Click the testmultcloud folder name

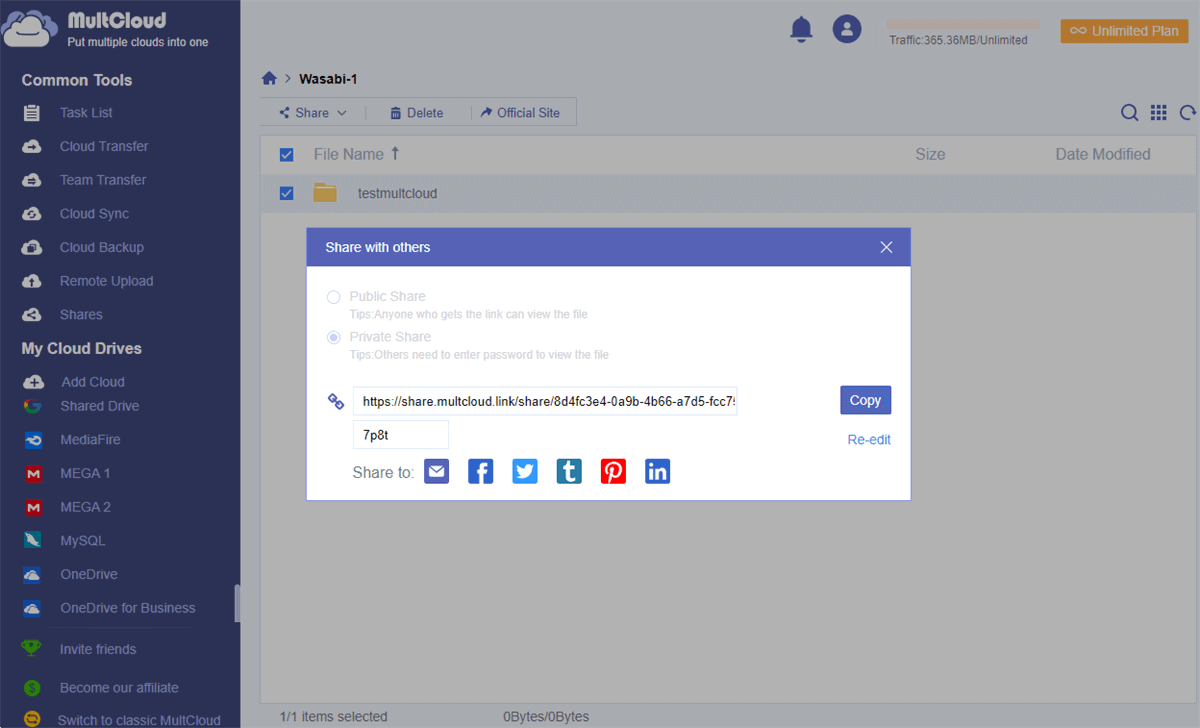click(x=397, y=193)
